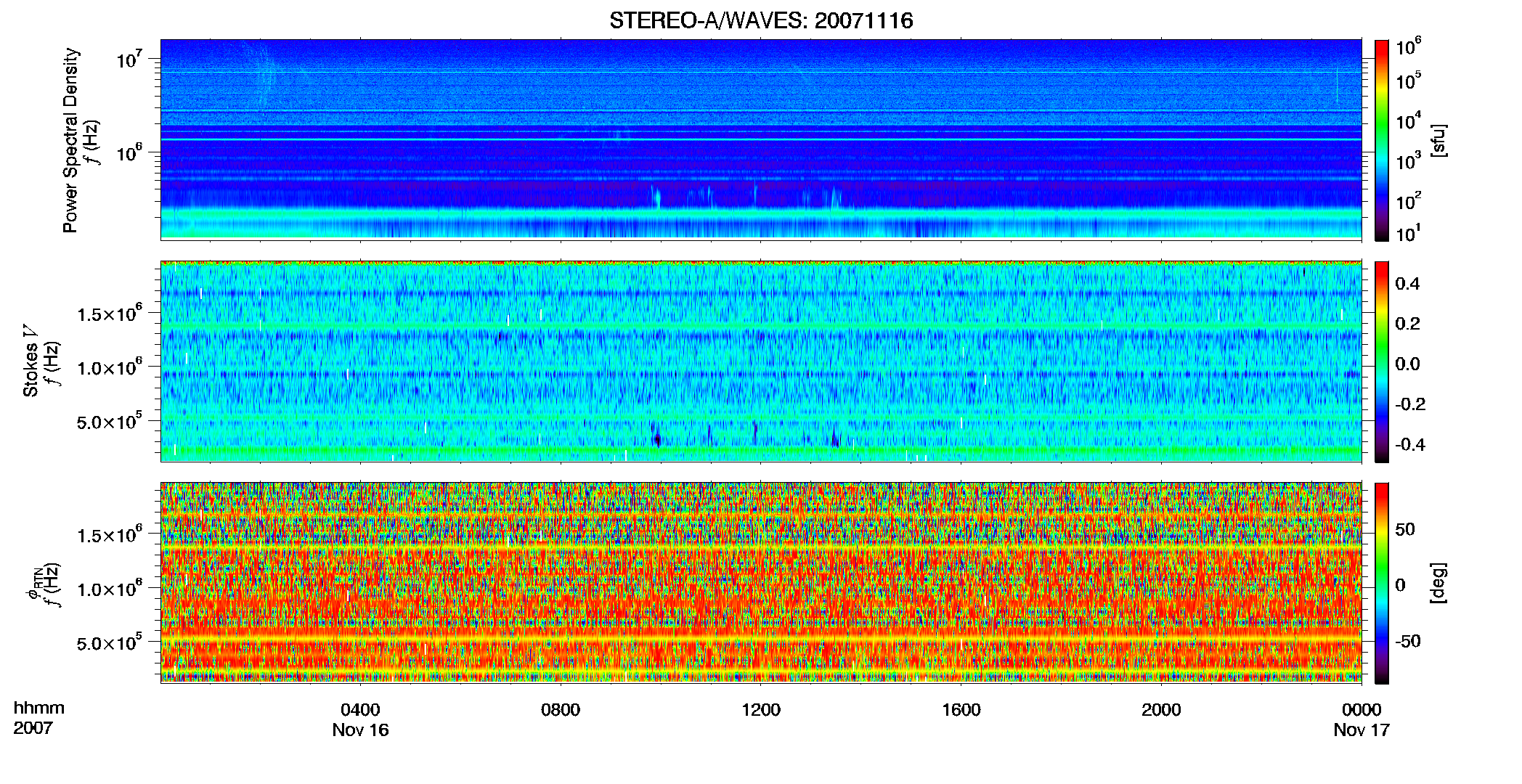Screen dimensions: 1522x784
Task: Click the Power Spectral Density axis label
Action: pos(70,140)
